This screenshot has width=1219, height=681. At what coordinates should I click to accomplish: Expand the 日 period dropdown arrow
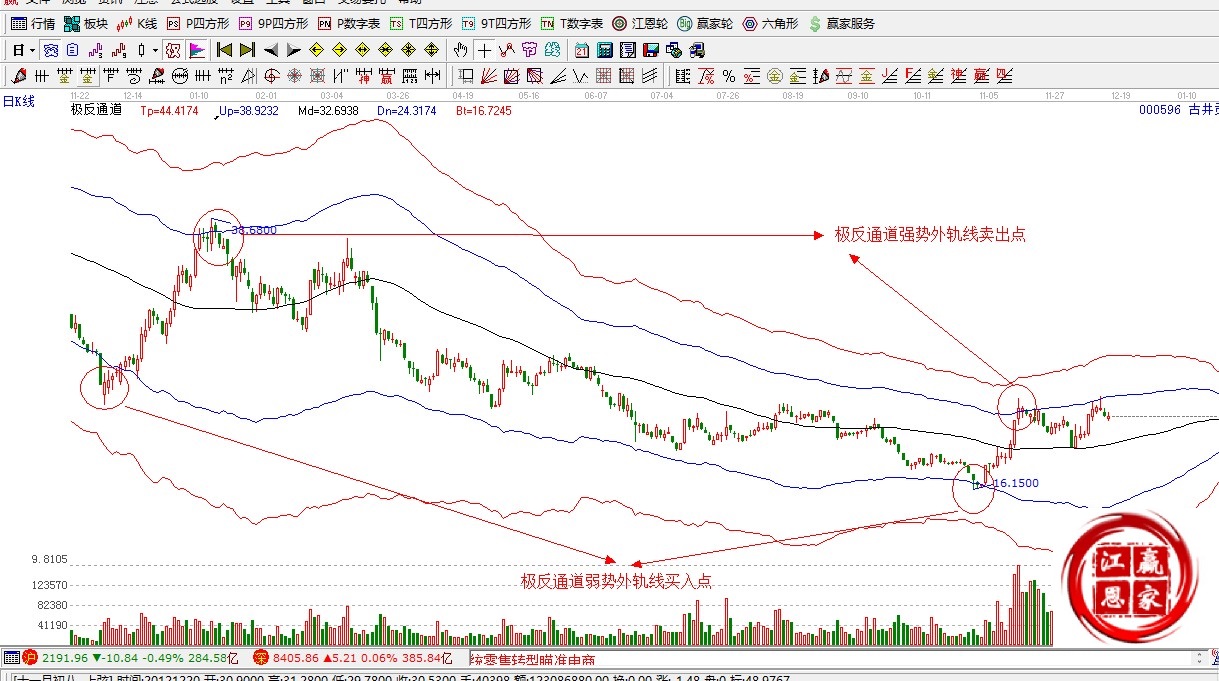(x=32, y=50)
